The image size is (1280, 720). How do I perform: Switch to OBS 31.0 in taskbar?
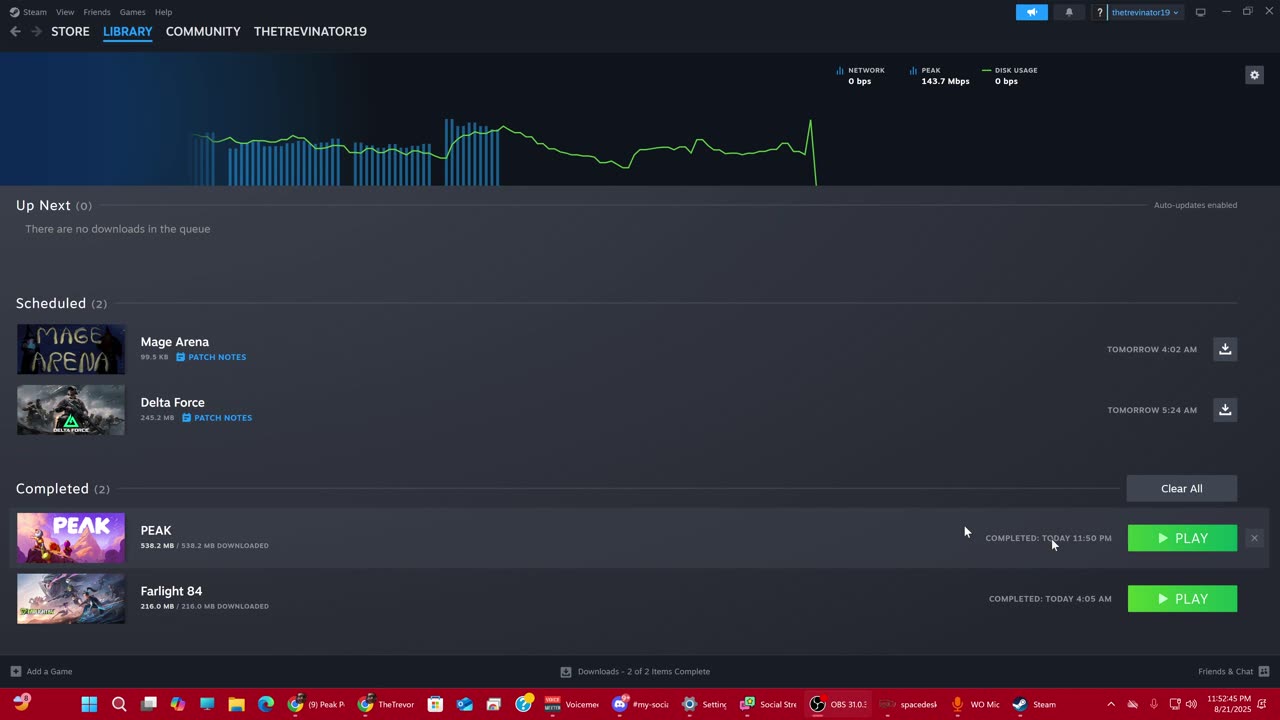point(838,704)
